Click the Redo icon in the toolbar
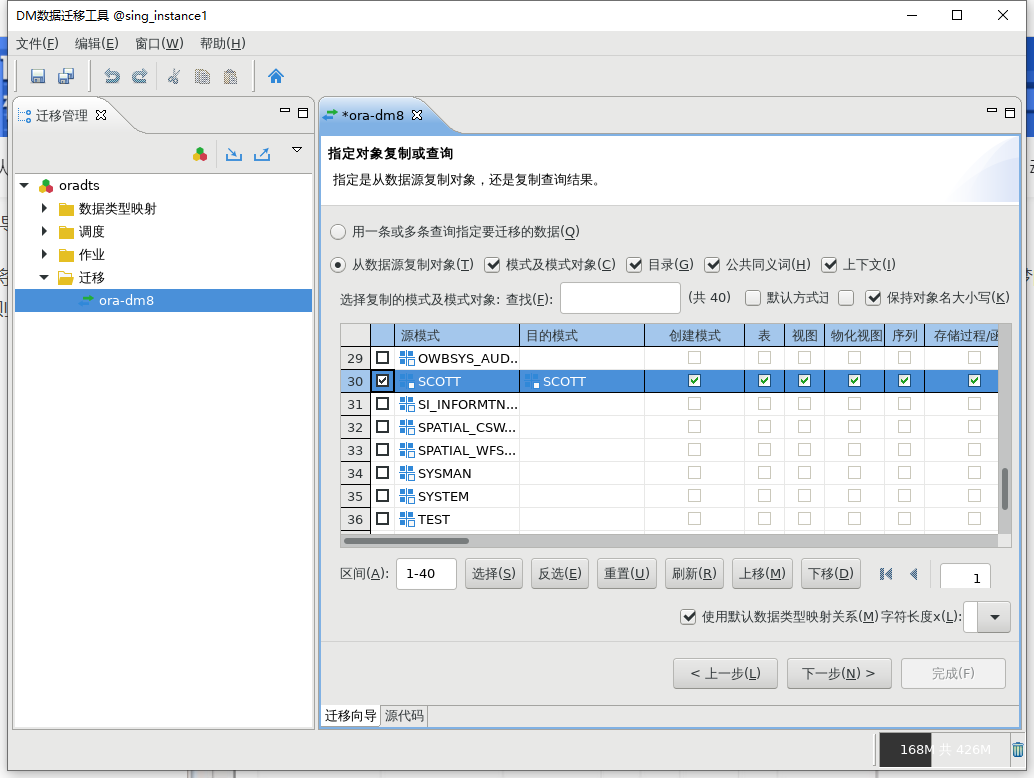 (x=138, y=76)
